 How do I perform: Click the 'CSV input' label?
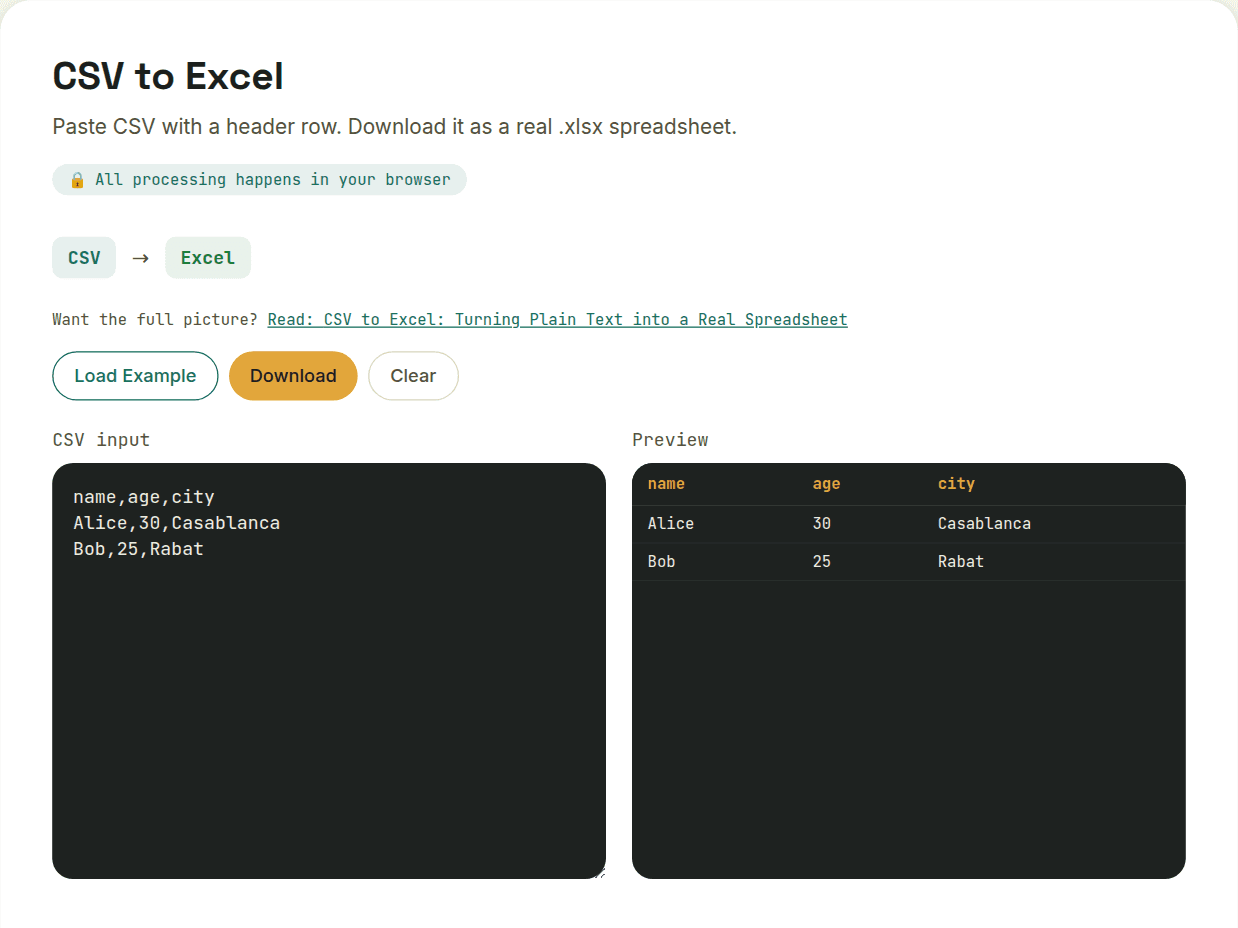click(x=101, y=440)
